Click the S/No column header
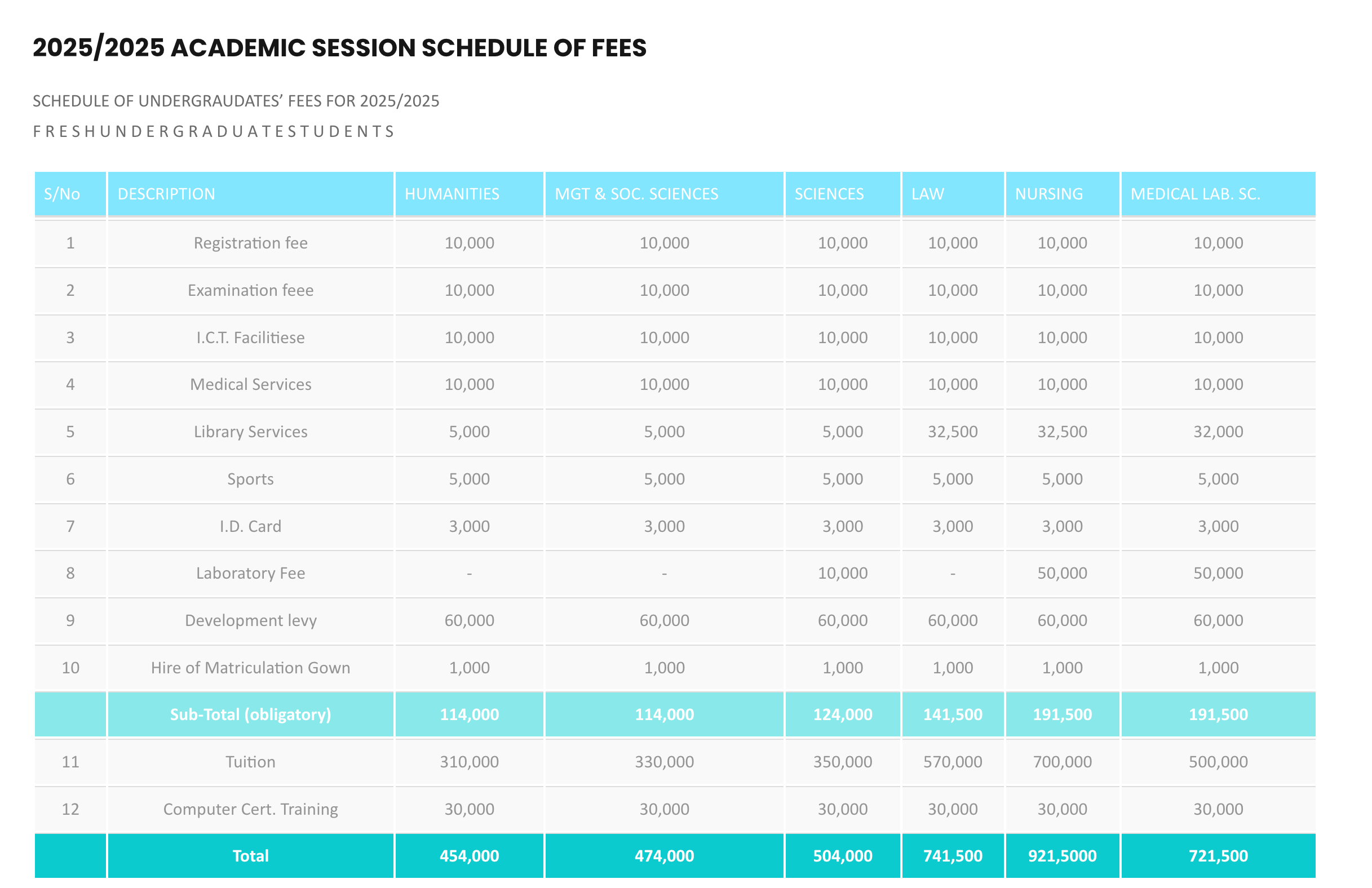 tap(70, 194)
